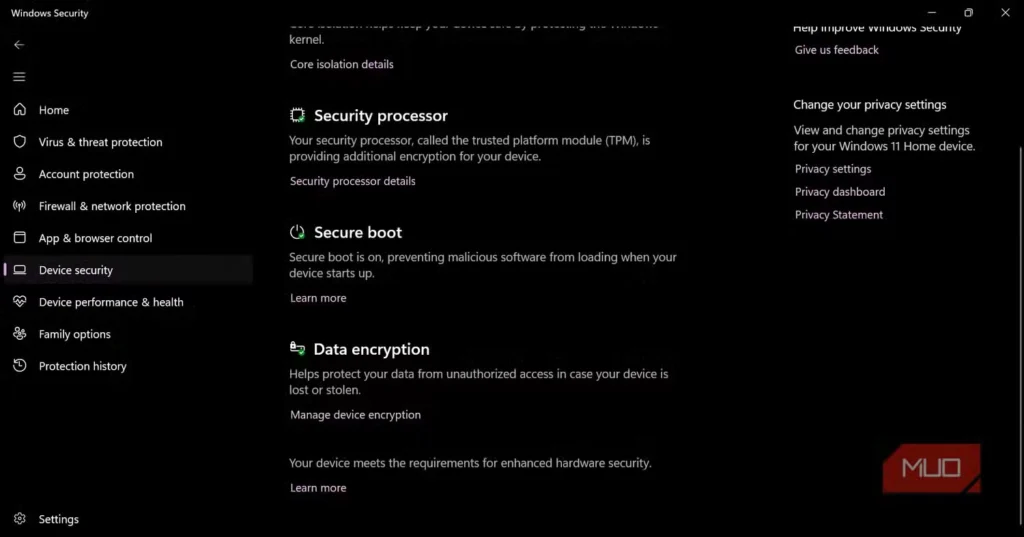1024x537 pixels.
Task: Select the Account protection person icon
Action: click(19, 174)
